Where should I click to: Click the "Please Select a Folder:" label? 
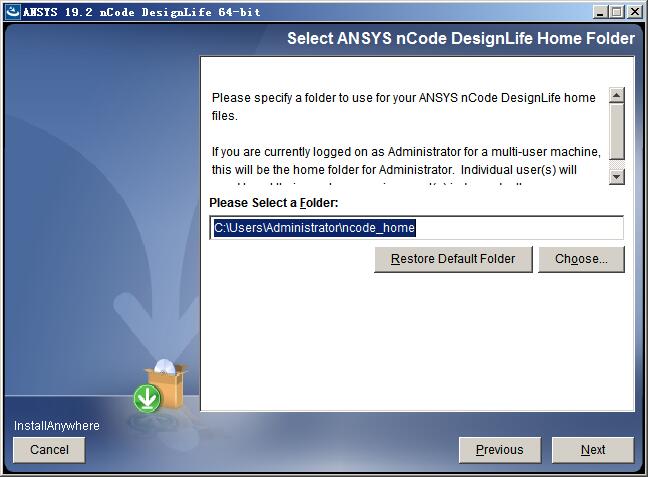[x=274, y=203]
